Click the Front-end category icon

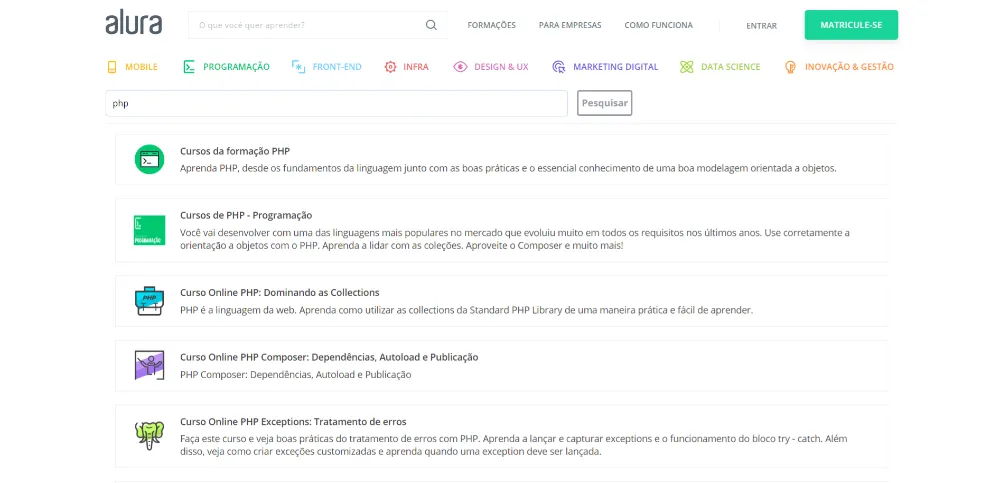coord(298,67)
